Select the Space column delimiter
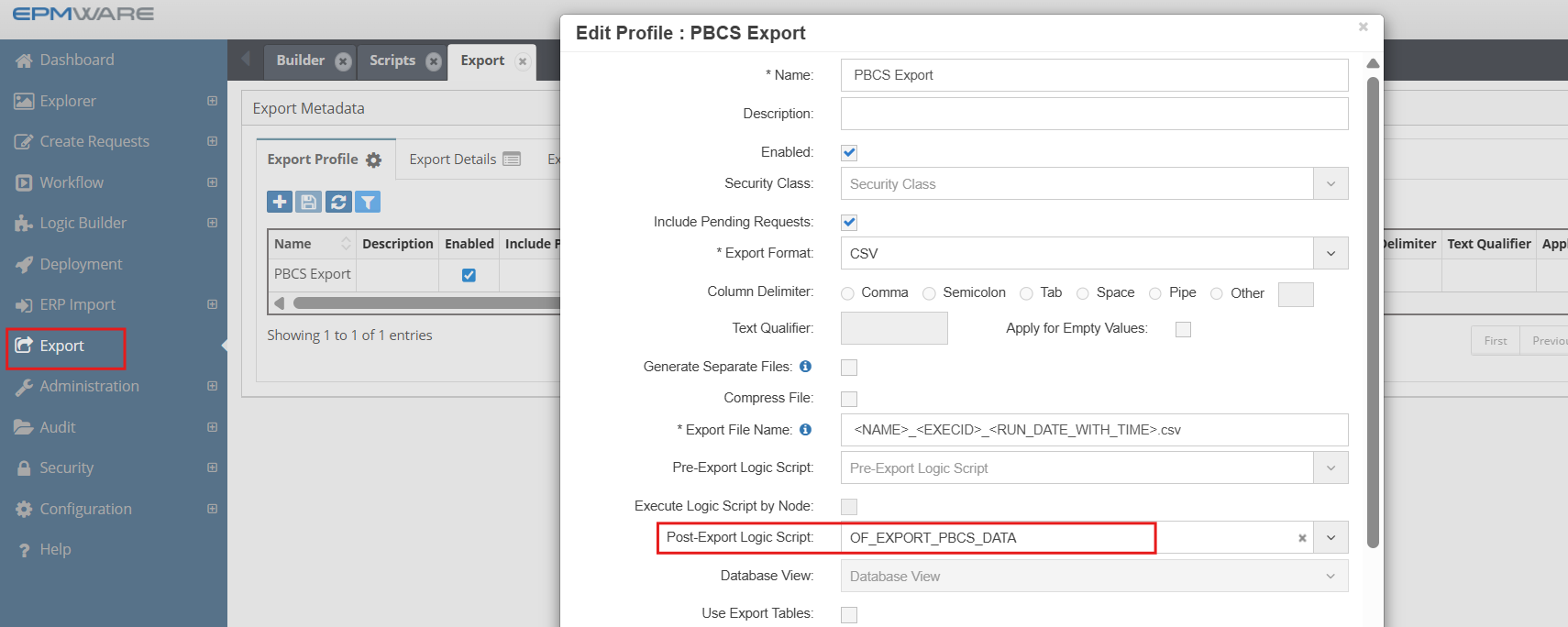The image size is (1568, 627). [x=1083, y=293]
